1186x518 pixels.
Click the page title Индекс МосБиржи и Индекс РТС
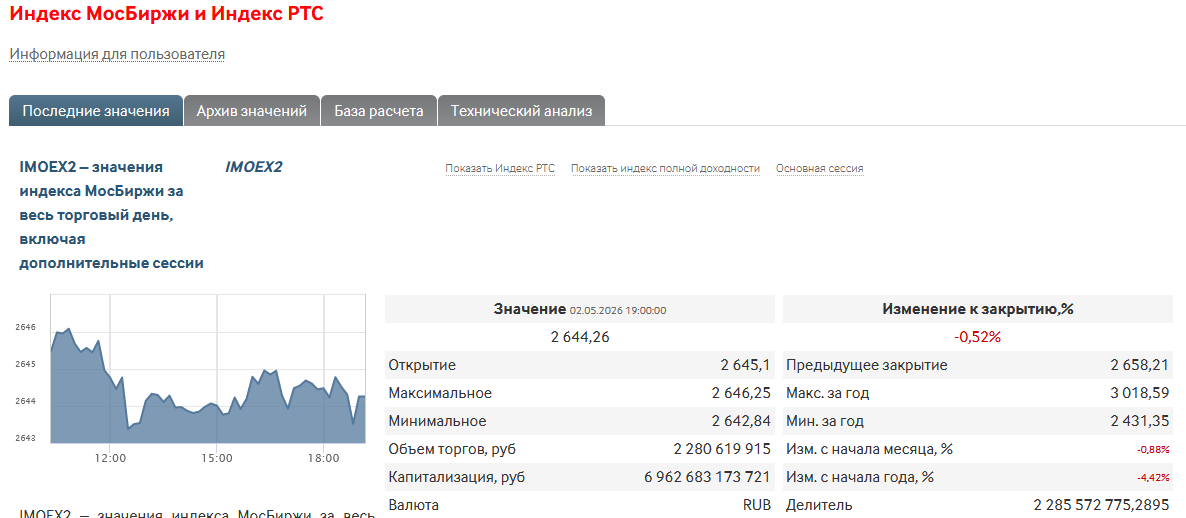tap(166, 14)
